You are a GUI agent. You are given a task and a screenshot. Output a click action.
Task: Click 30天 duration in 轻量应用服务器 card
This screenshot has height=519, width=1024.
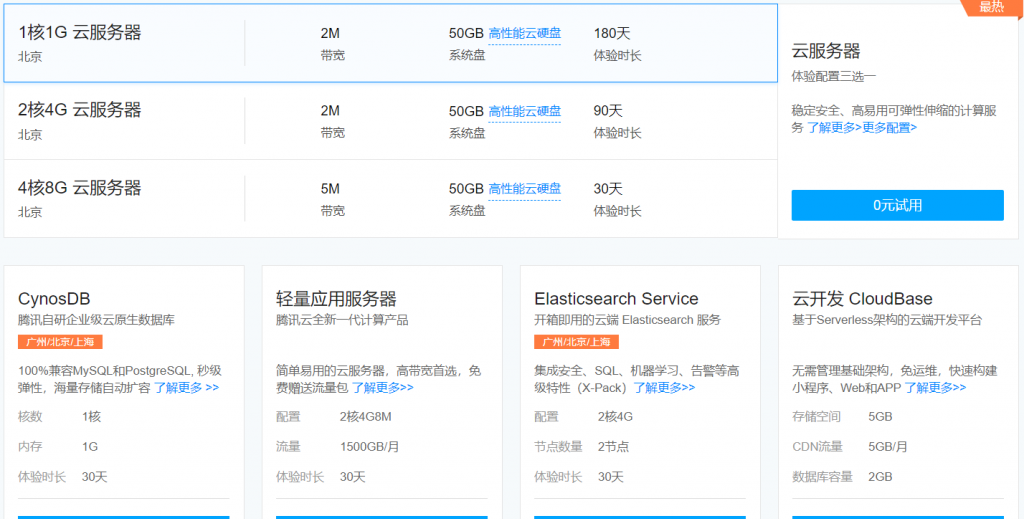click(353, 477)
